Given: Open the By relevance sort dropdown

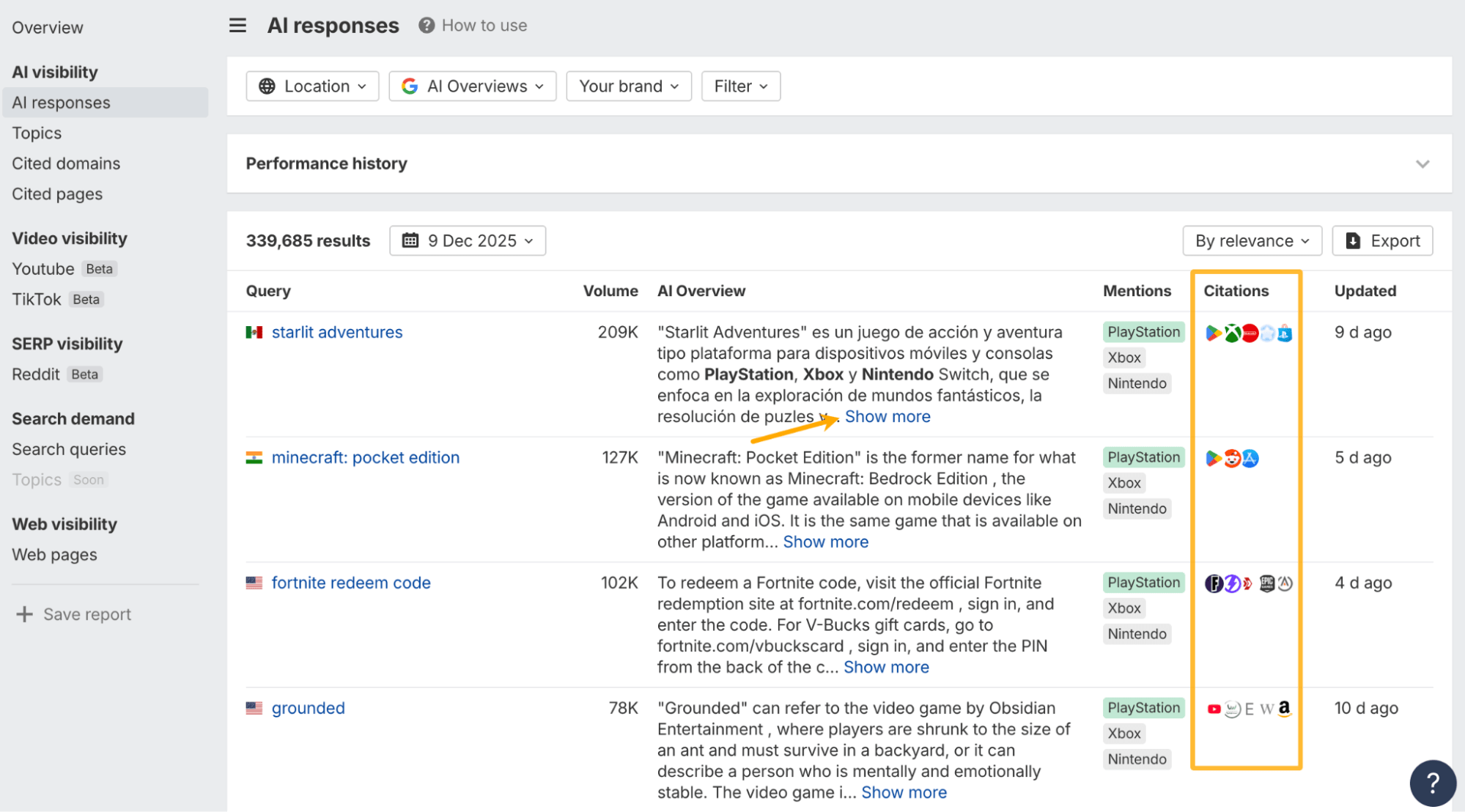Looking at the screenshot, I should [1252, 241].
